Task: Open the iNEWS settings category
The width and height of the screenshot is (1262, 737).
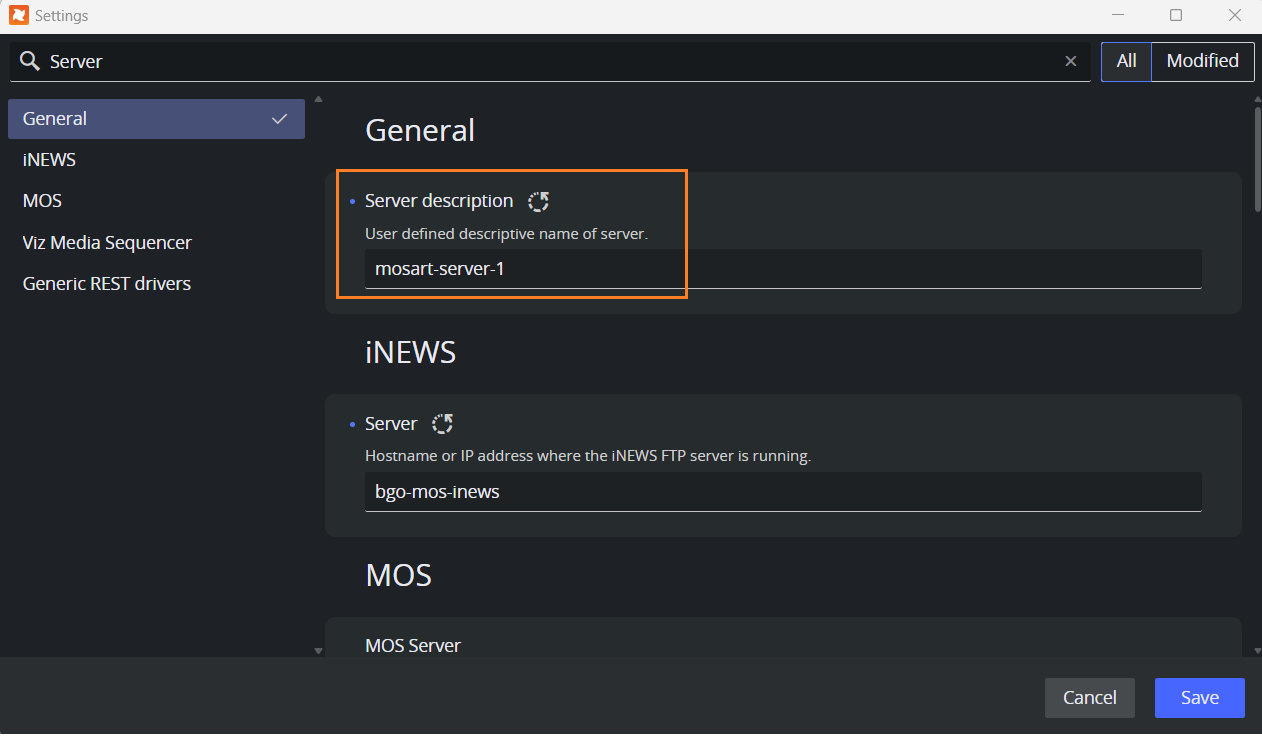Action: [50, 160]
